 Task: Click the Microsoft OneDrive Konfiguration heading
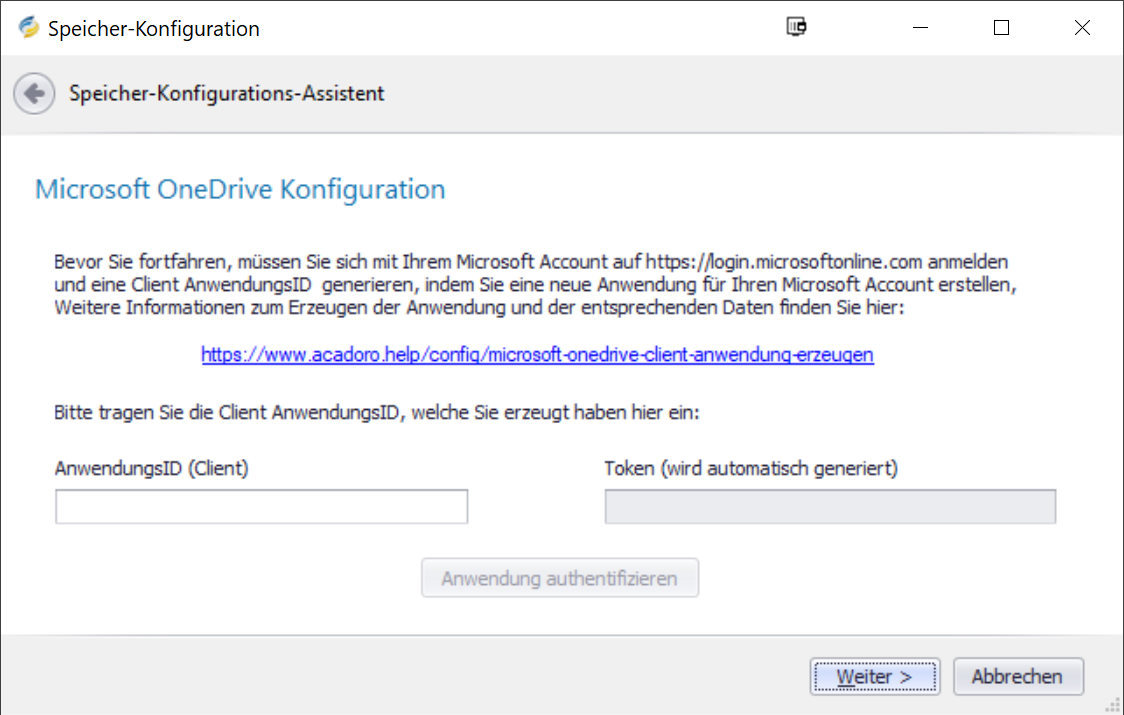coord(240,189)
